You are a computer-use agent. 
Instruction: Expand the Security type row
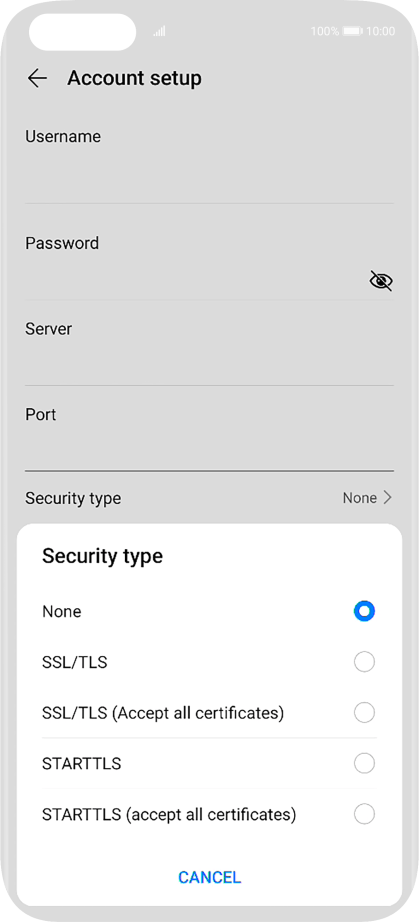click(209, 498)
